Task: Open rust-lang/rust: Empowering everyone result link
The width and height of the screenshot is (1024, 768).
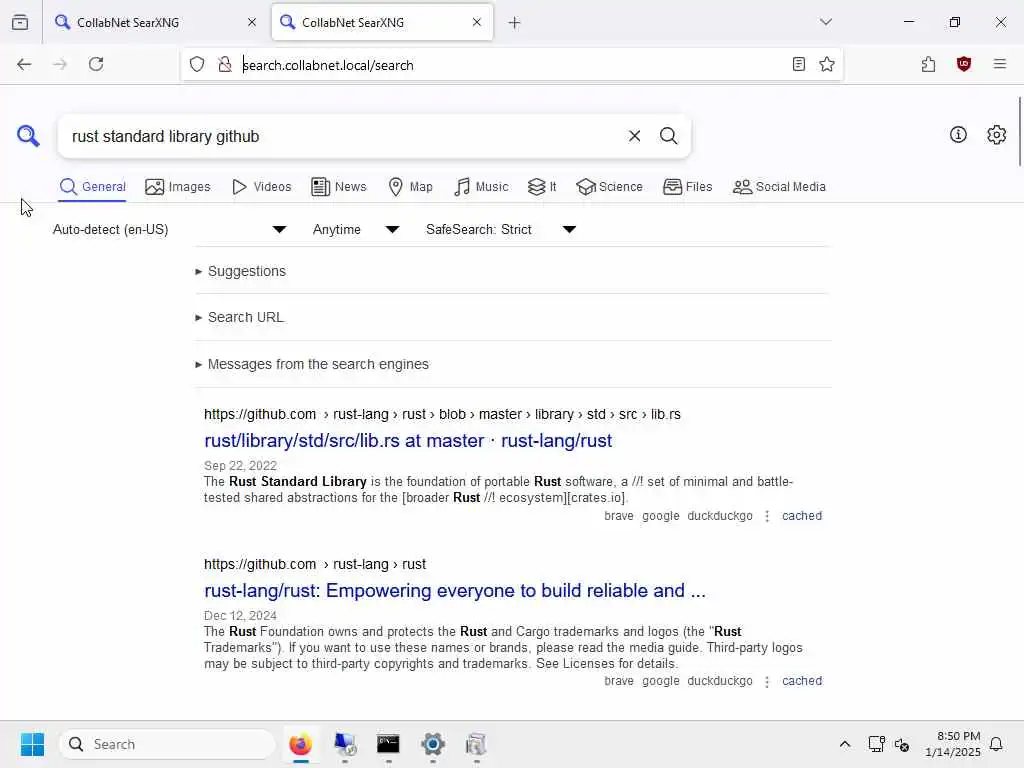Action: 455,590
